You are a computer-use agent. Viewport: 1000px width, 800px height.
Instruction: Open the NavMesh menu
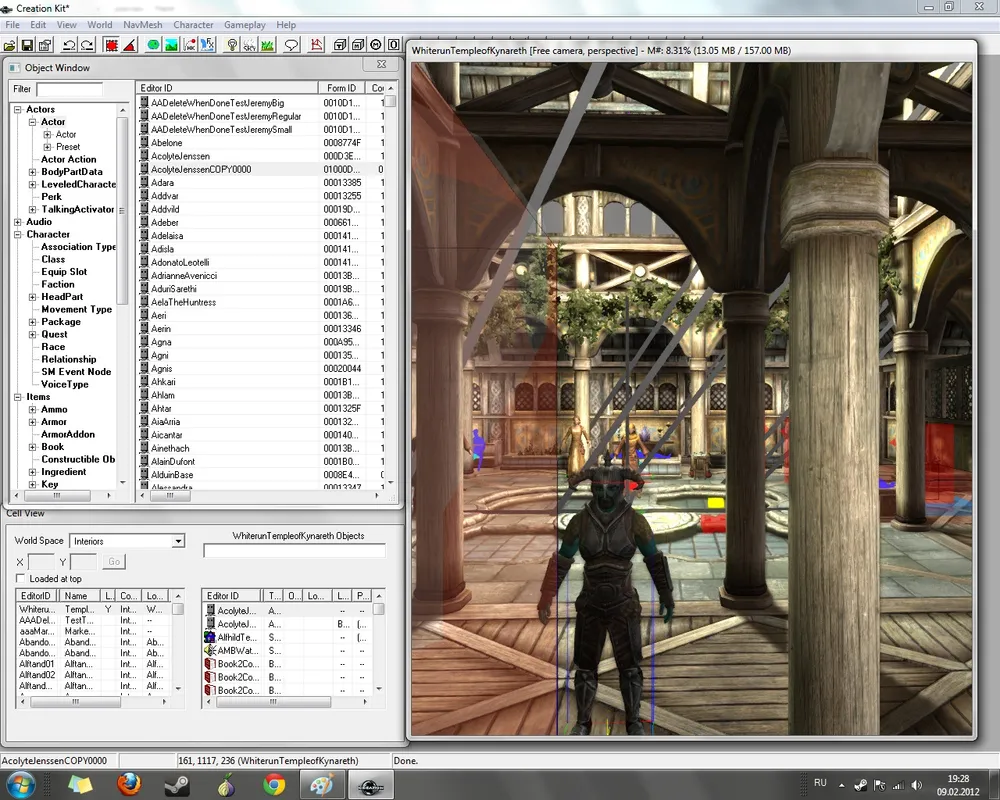click(143, 25)
